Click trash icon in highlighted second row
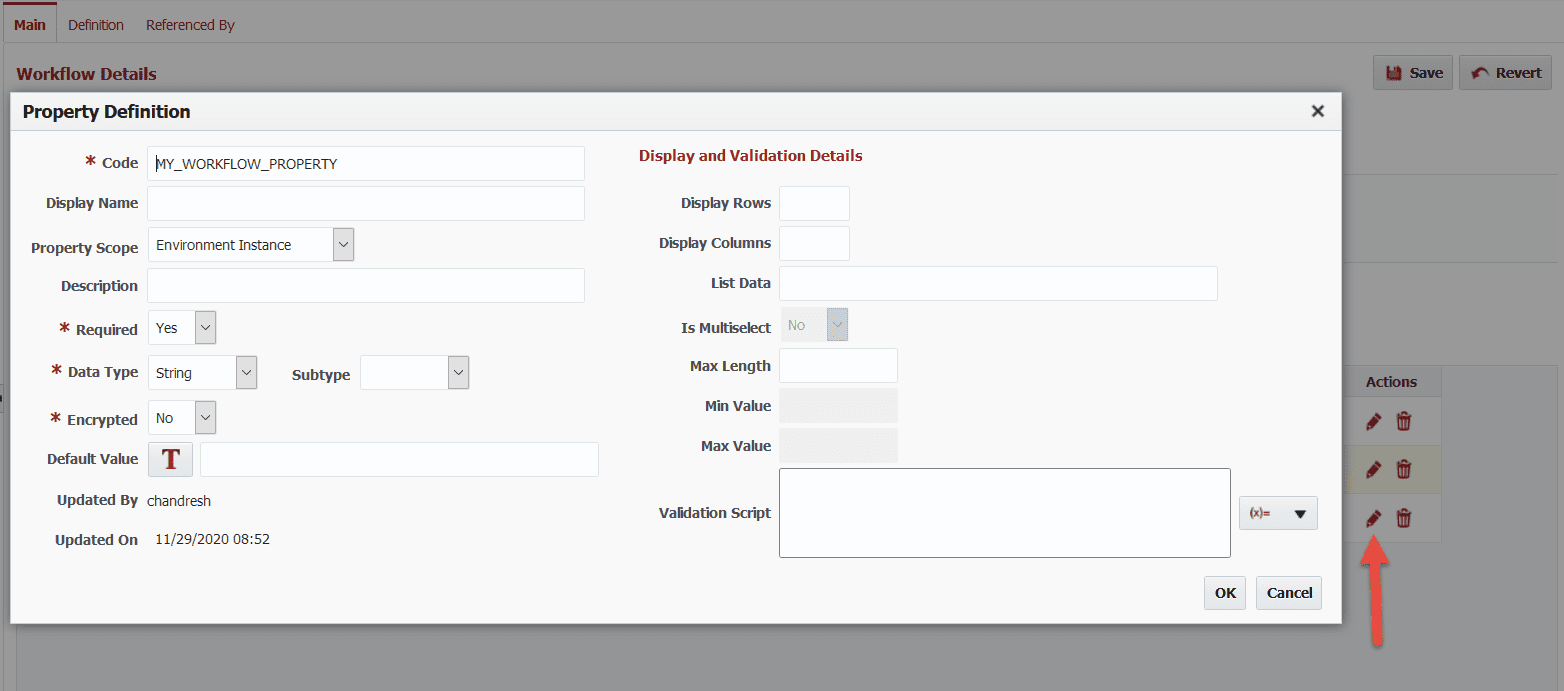The width and height of the screenshot is (1564, 691). point(1404,469)
